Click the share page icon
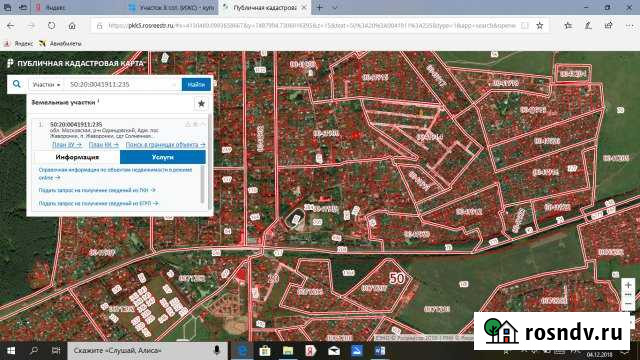 [609, 26]
